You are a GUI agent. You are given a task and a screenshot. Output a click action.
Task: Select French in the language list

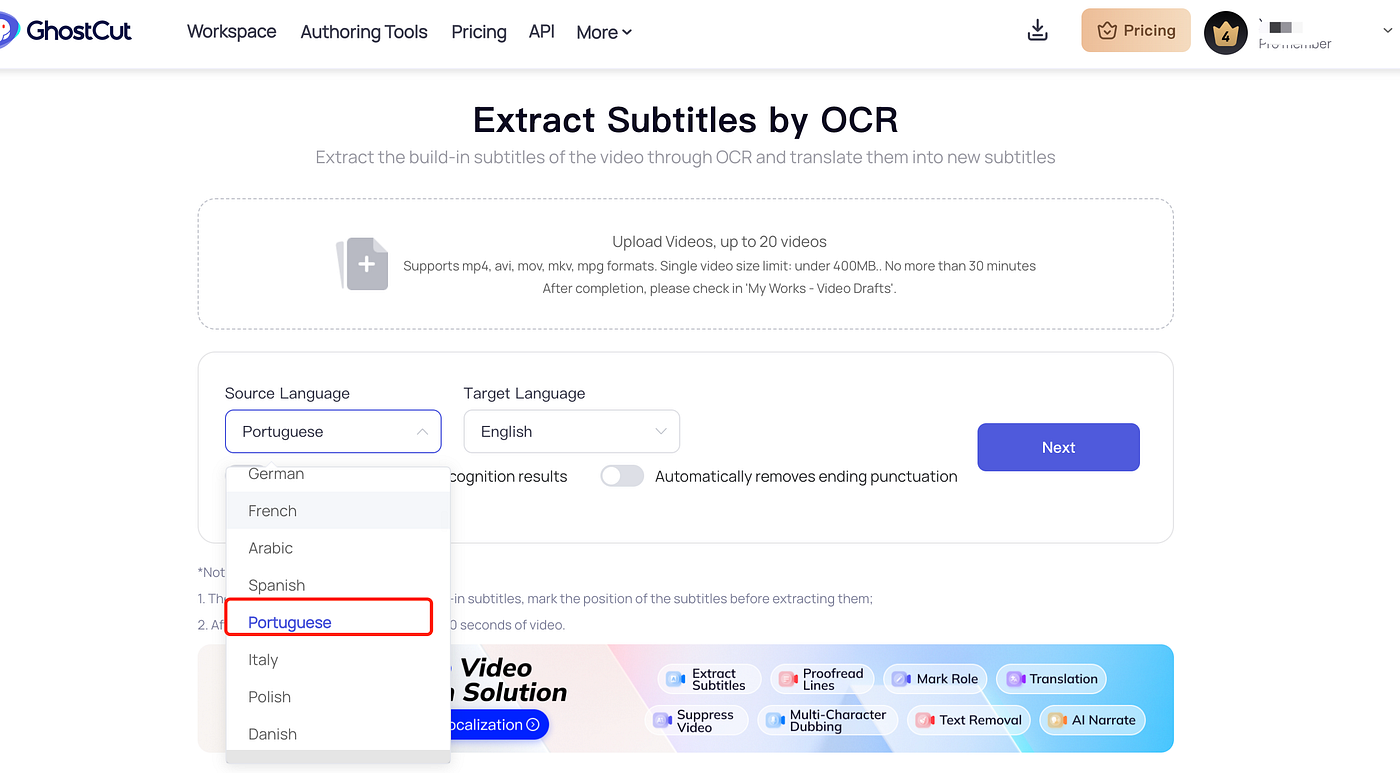pos(338,511)
